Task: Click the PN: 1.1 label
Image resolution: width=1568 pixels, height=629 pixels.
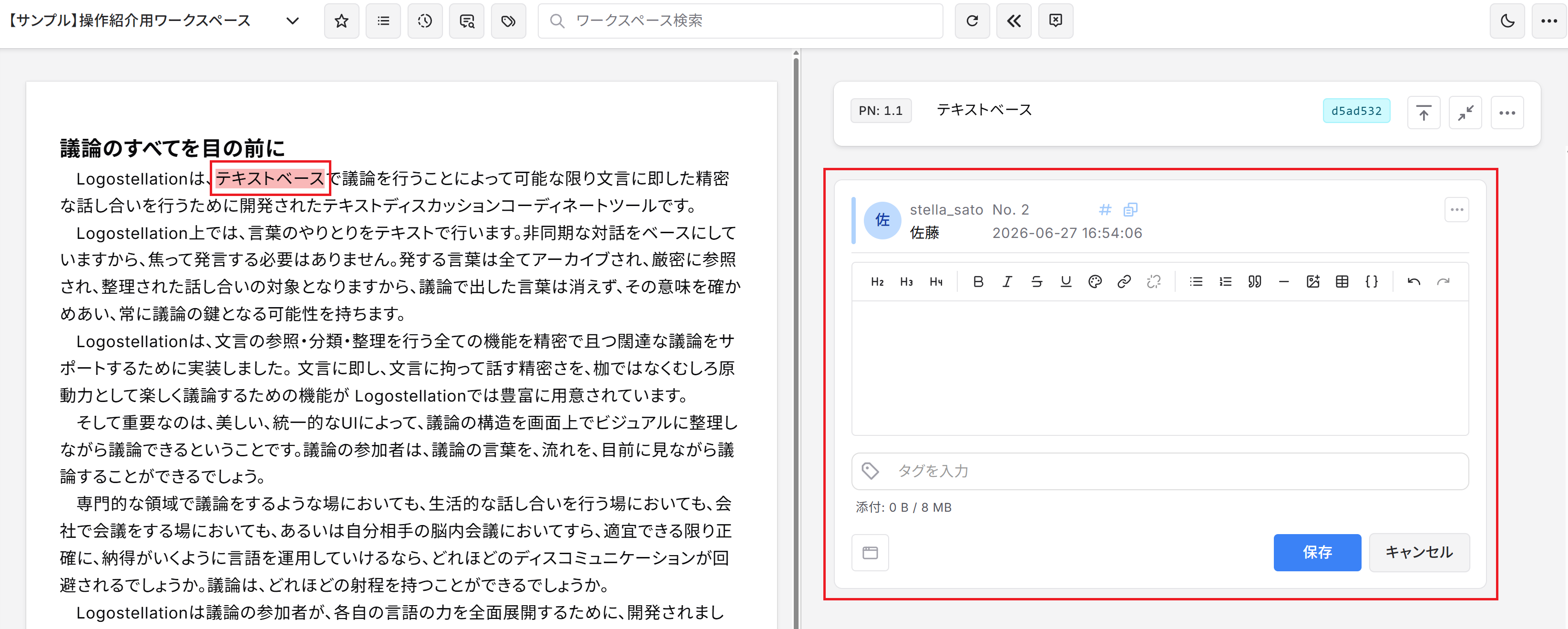Action: tap(881, 111)
